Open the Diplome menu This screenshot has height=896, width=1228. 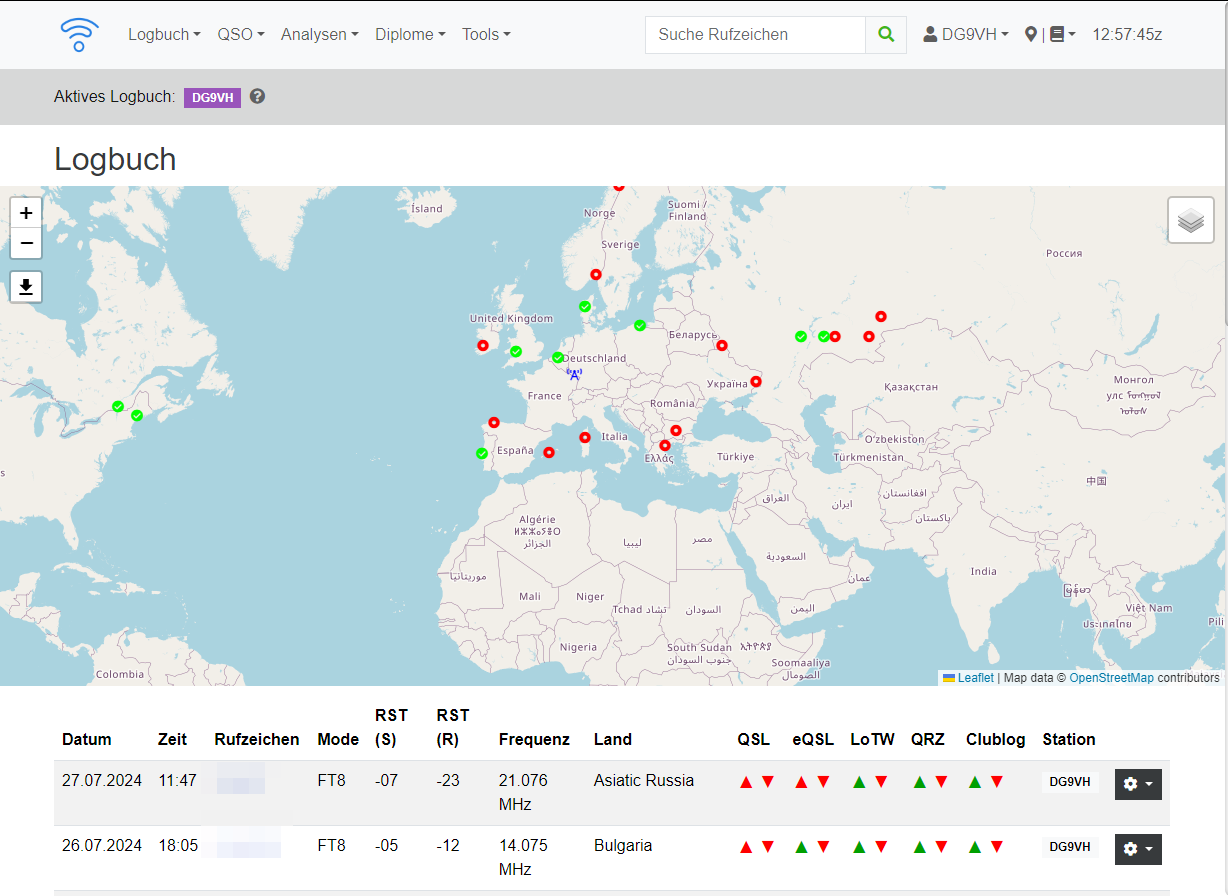pos(410,34)
